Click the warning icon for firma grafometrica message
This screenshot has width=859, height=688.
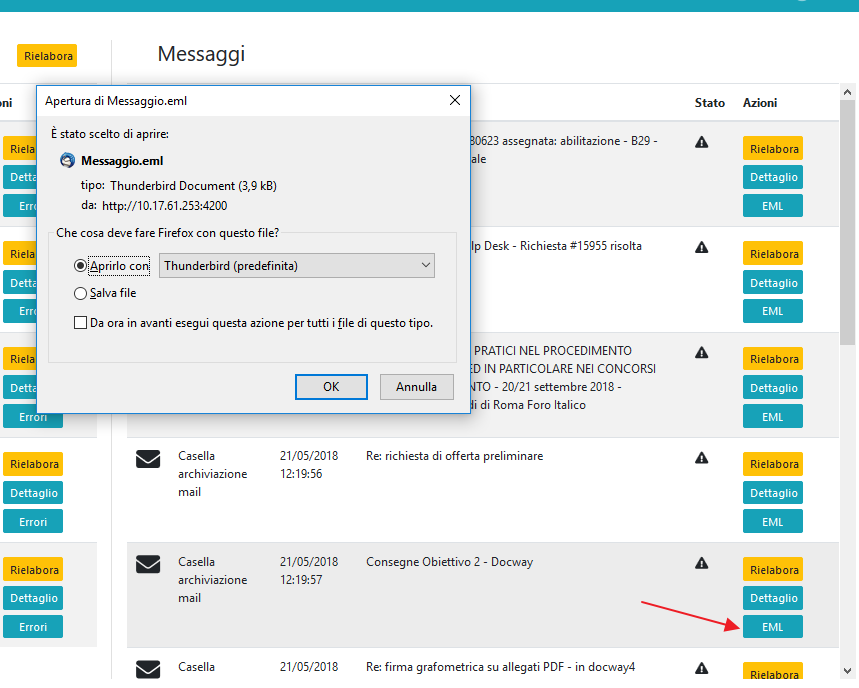(x=701, y=668)
